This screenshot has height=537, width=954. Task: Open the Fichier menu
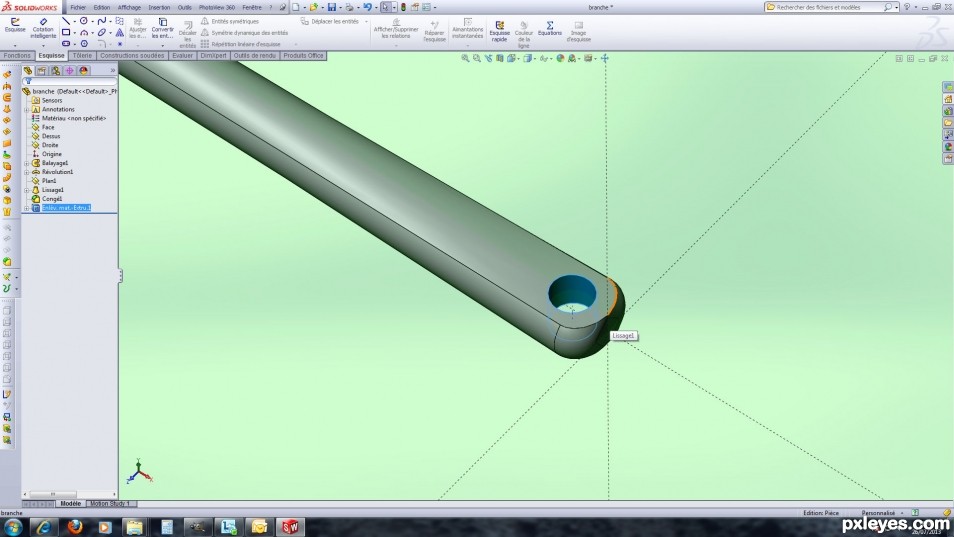pos(78,7)
